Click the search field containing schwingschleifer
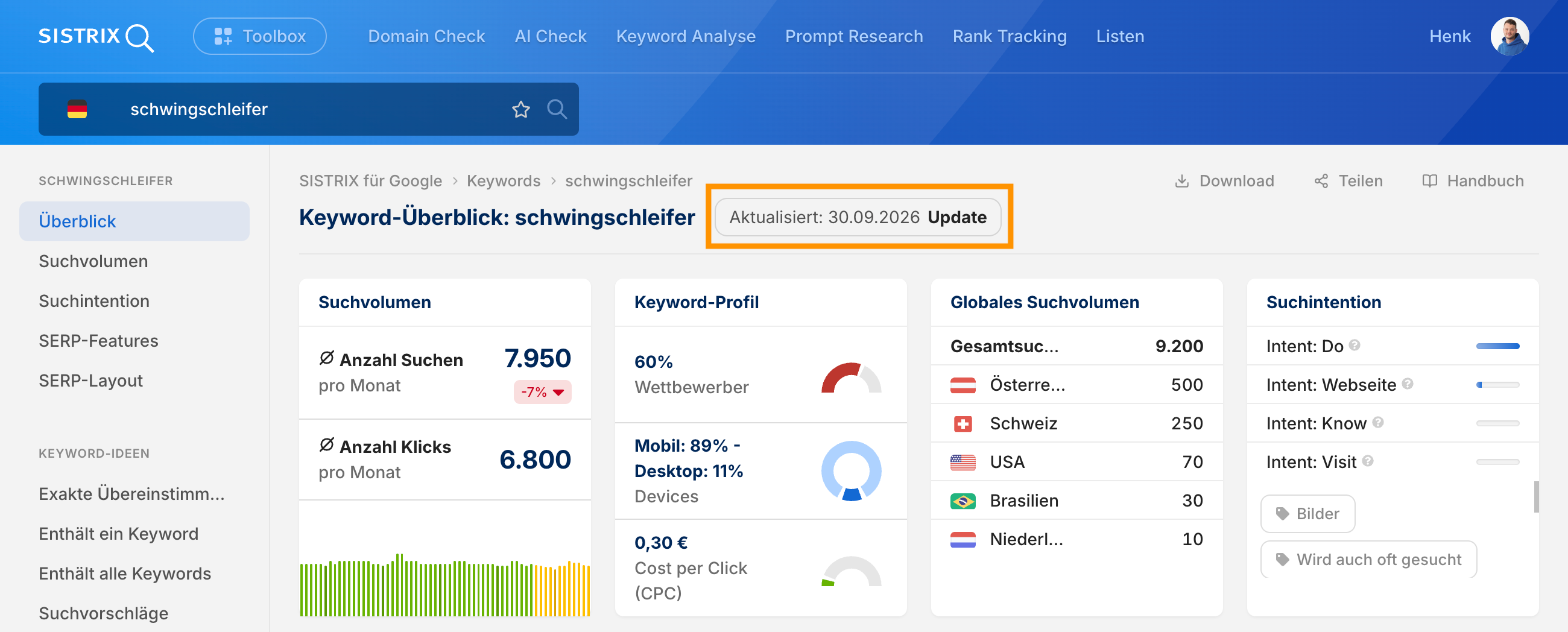The image size is (1568, 632). click(308, 109)
